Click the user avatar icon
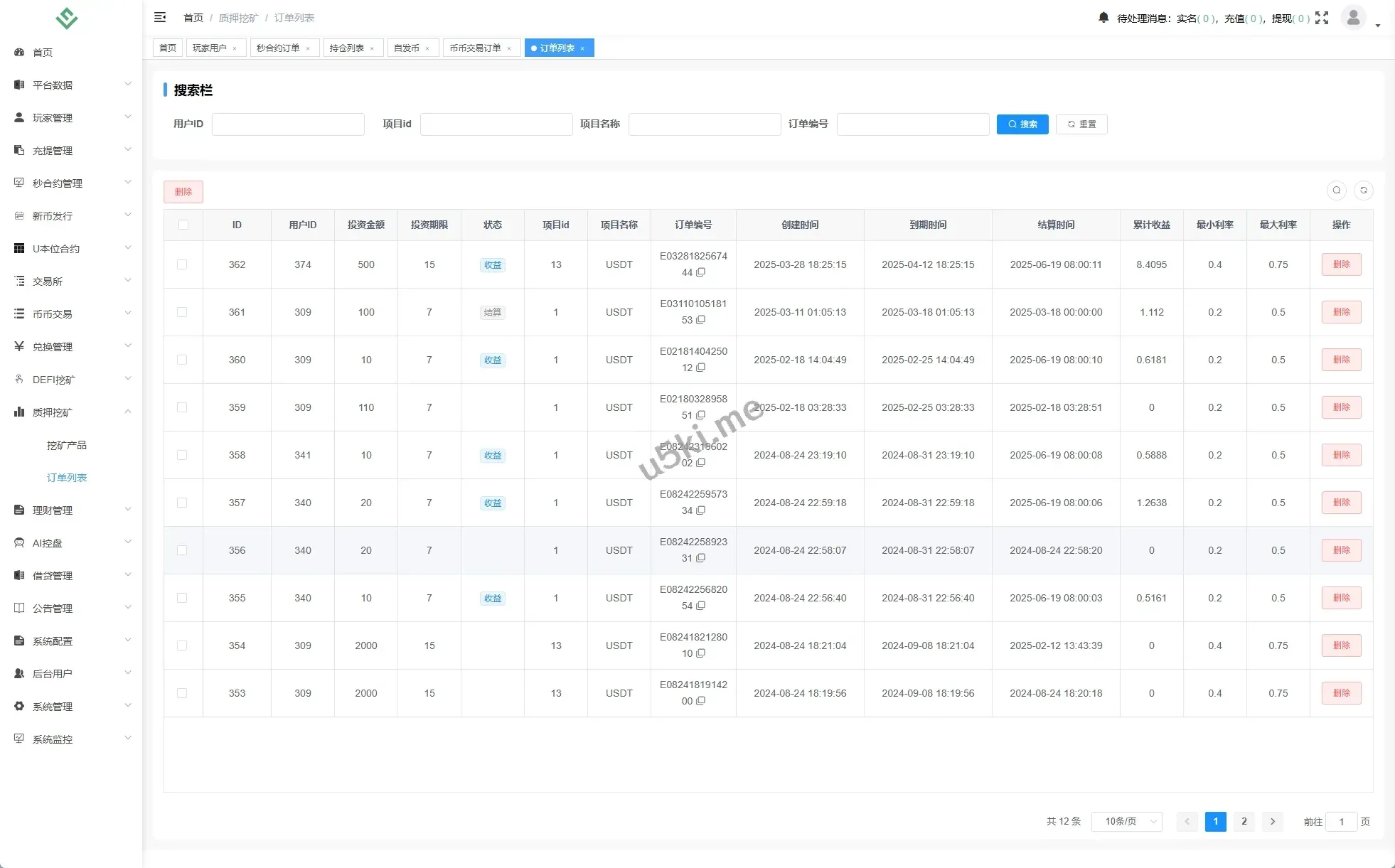The height and width of the screenshot is (868, 1395). [x=1353, y=18]
